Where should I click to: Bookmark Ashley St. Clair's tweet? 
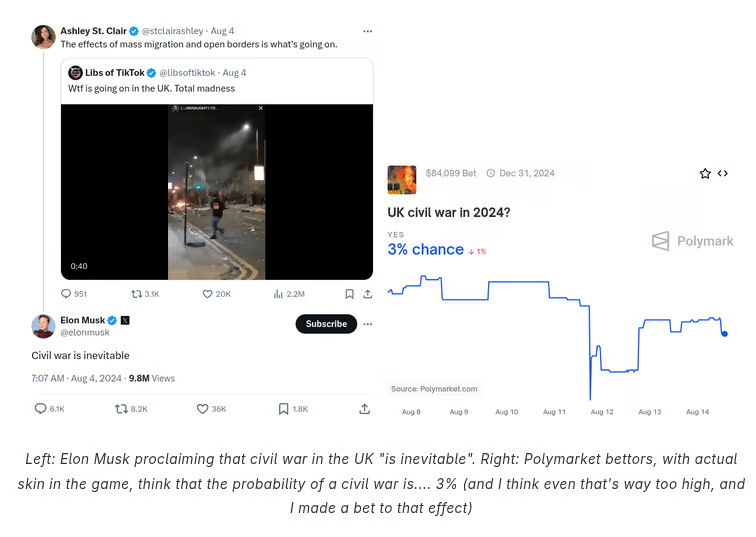349,294
